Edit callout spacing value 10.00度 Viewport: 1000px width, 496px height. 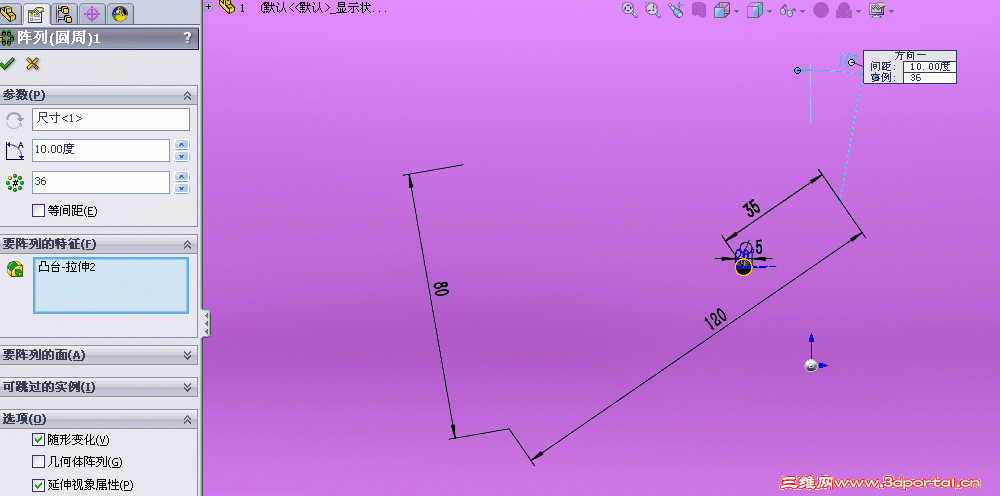pyautogui.click(x=930, y=66)
